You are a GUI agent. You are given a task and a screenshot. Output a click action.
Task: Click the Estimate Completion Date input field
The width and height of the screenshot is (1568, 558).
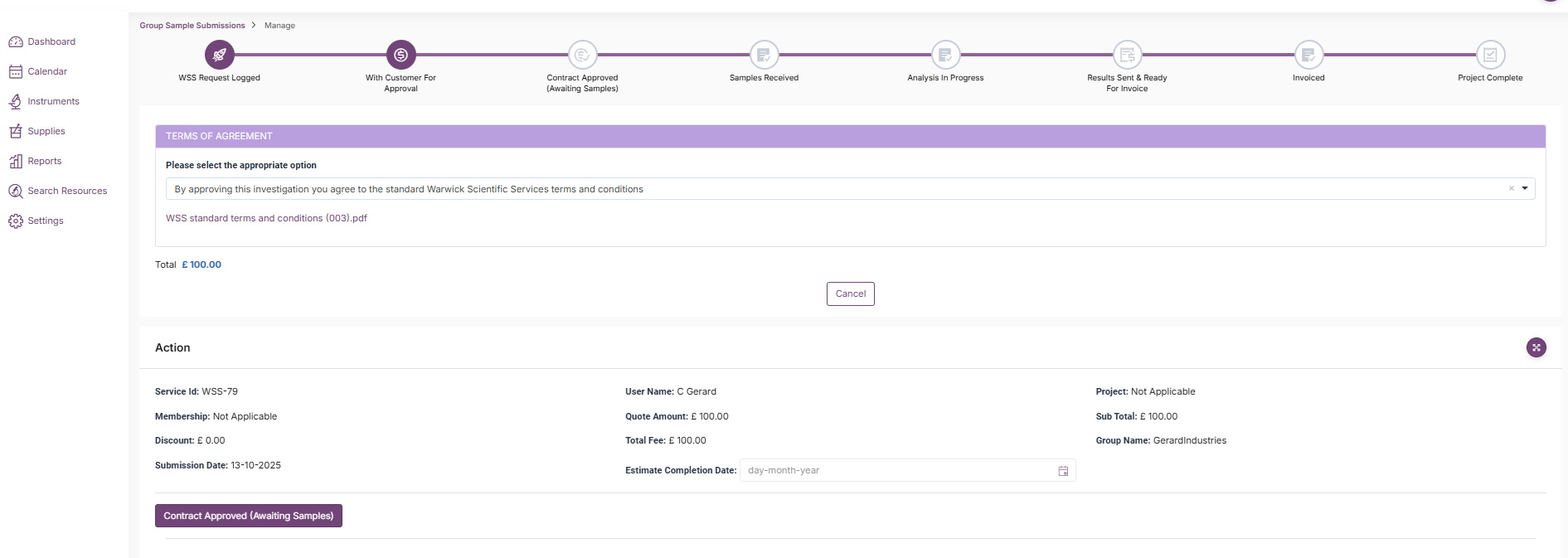(x=896, y=471)
